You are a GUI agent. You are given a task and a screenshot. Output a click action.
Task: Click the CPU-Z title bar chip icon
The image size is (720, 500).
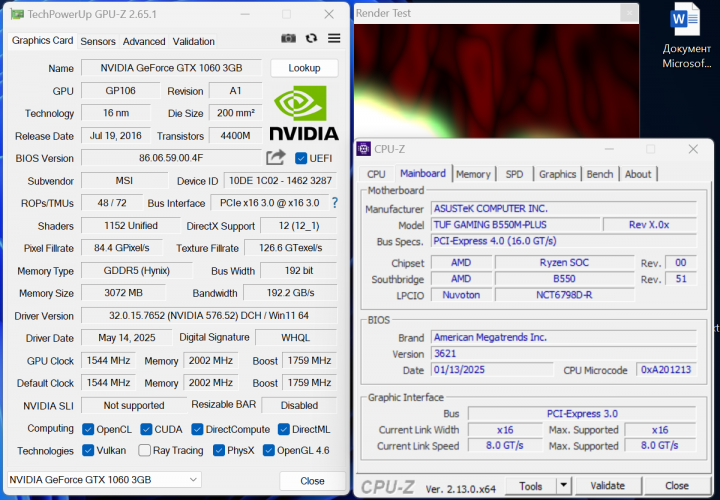364,149
